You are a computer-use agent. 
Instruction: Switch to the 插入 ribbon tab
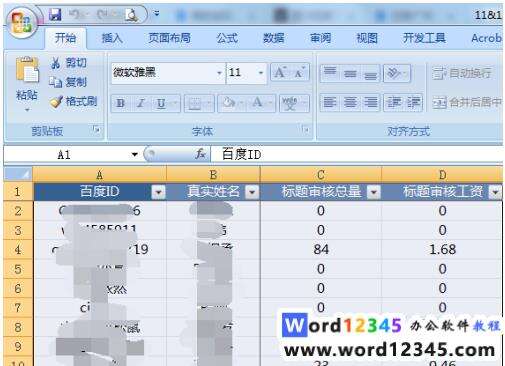[112, 38]
